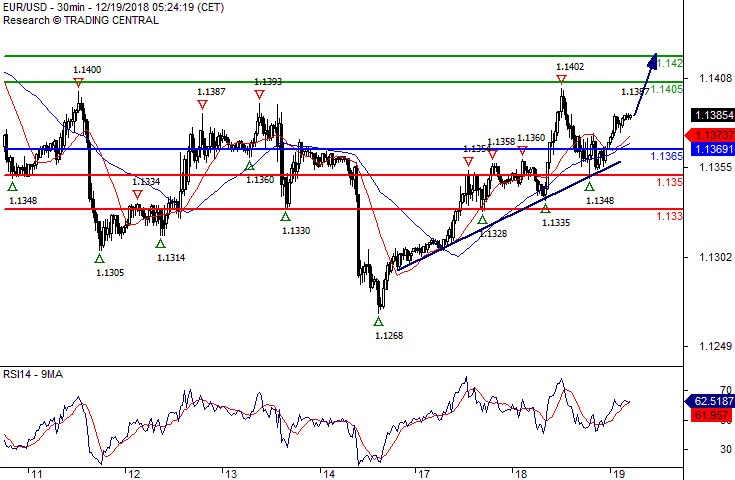Select the green triangle marker labeled 1.1335
This screenshot has height=480, width=735.
click(545, 208)
